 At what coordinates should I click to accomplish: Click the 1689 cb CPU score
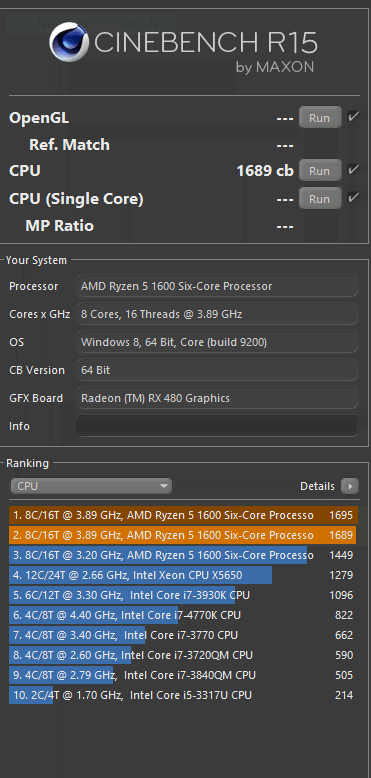point(265,171)
